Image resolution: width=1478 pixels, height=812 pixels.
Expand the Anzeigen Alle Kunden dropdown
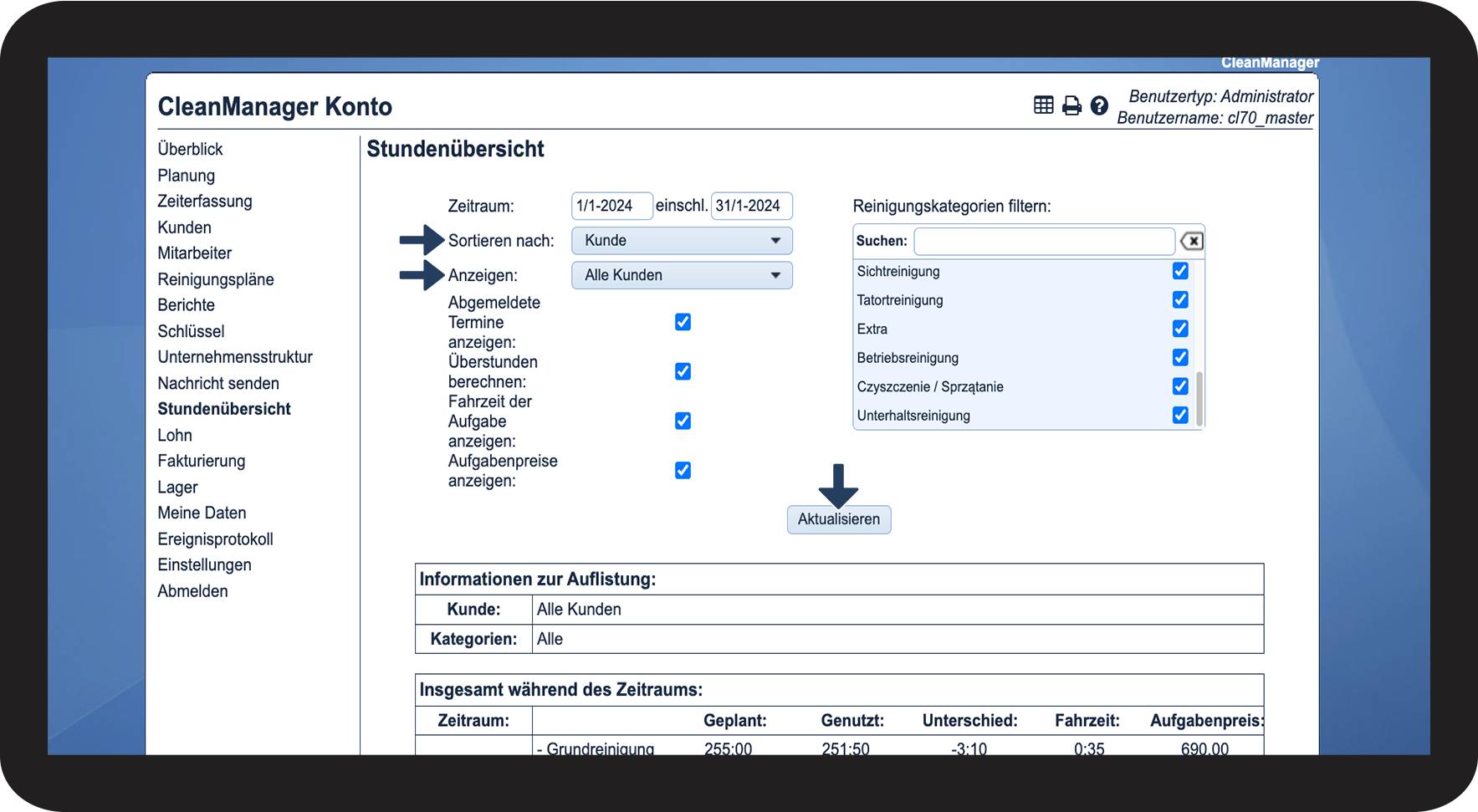682,275
